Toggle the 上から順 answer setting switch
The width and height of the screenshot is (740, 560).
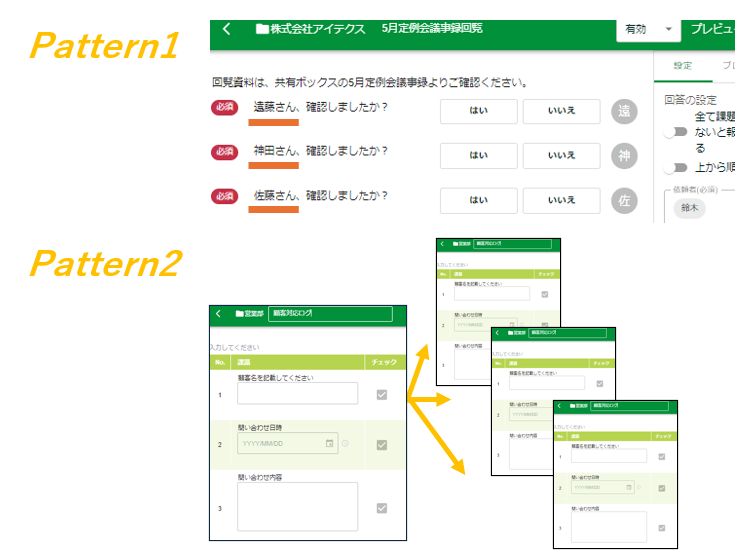coord(680,167)
